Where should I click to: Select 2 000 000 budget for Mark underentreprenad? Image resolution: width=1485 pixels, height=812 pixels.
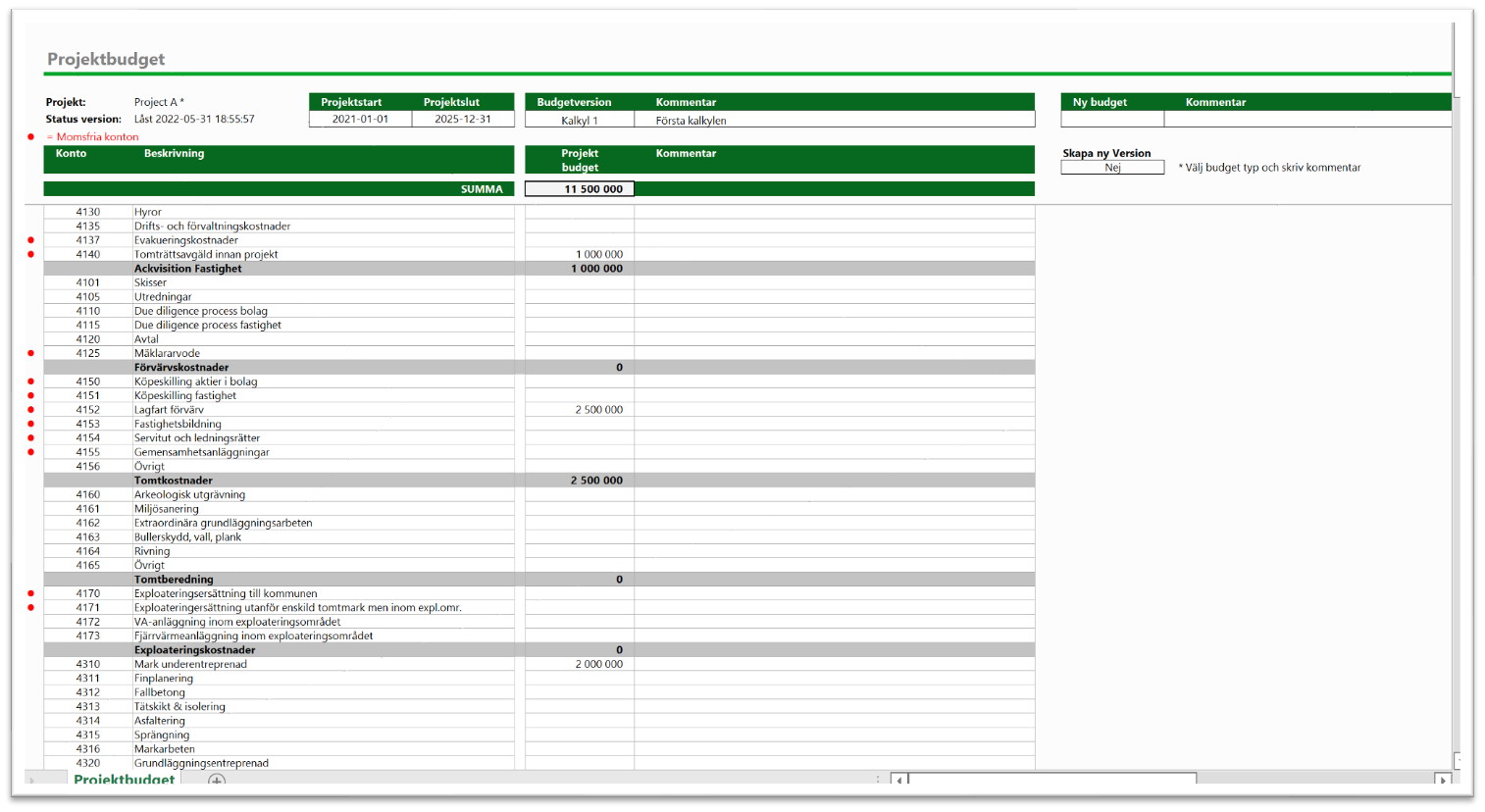pyautogui.click(x=580, y=664)
